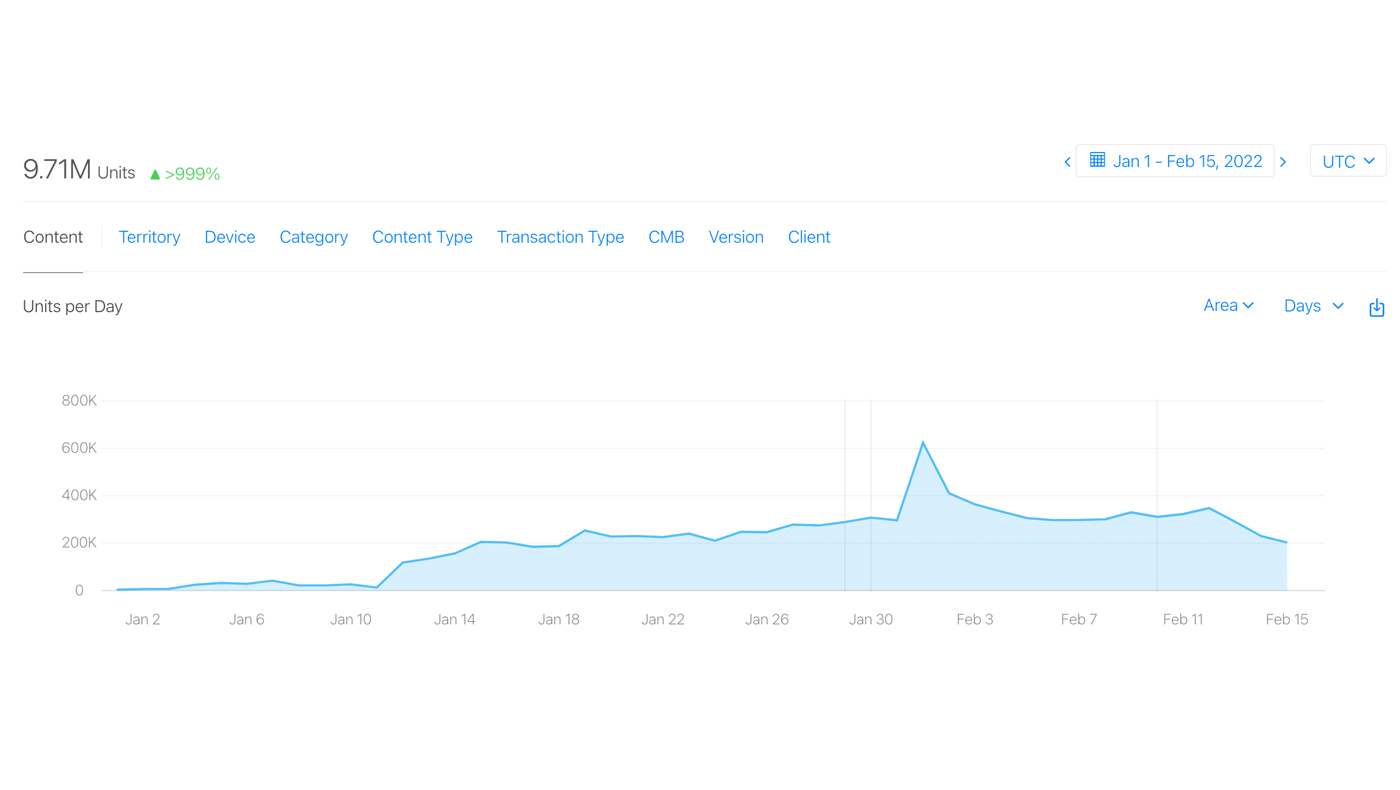Click the vertical marker line near Feb 10

[1157, 495]
